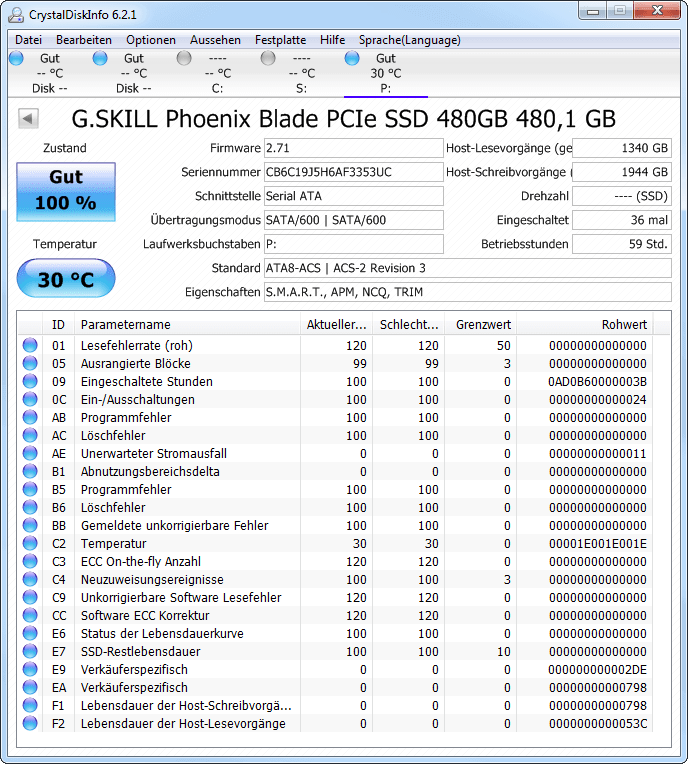This screenshot has width=688, height=764.
Task: Click raw value 0AD0B60000003B
Action: 597,382
